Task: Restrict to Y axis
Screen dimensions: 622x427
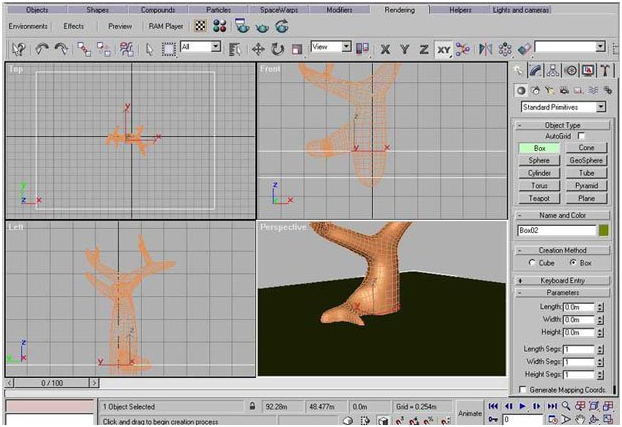Action: pyautogui.click(x=404, y=50)
